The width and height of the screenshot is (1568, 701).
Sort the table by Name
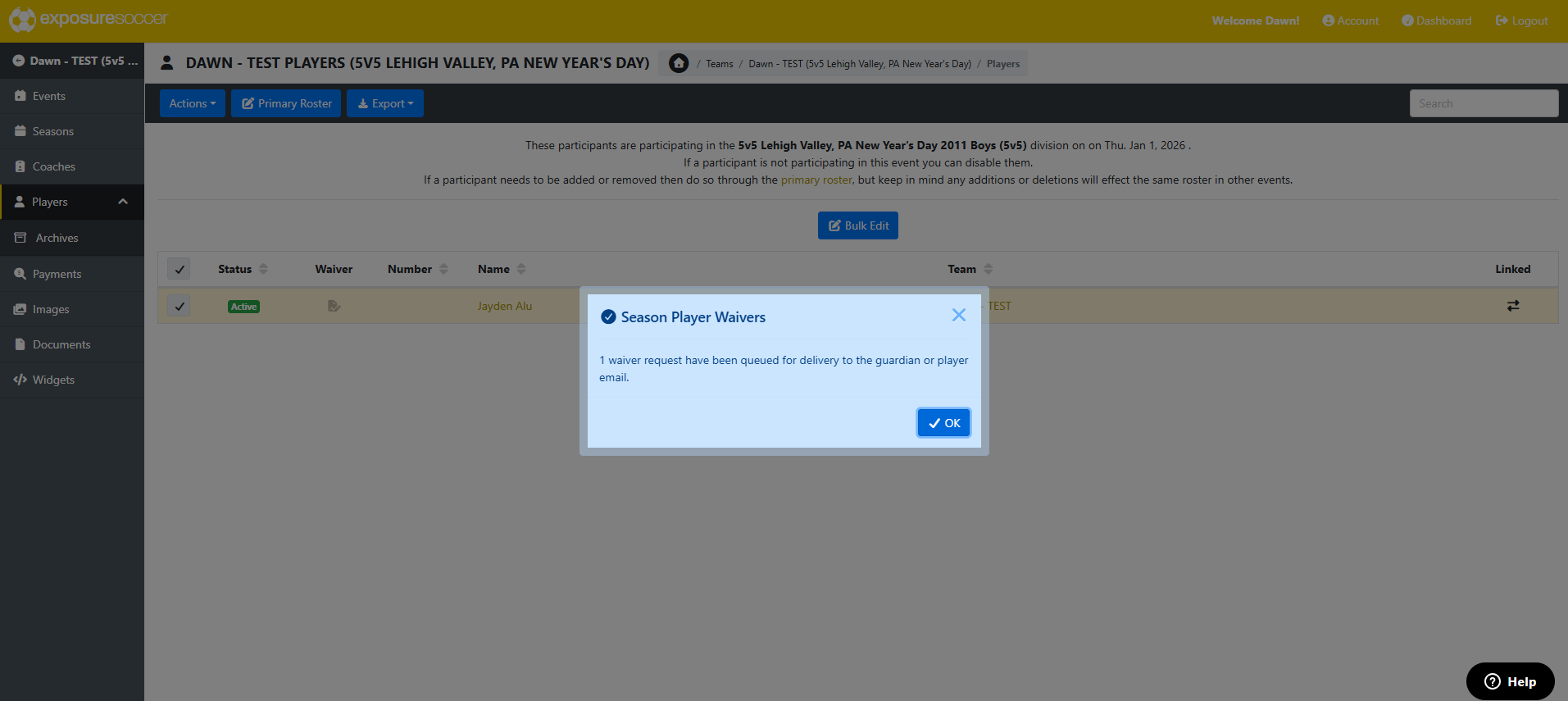pyautogui.click(x=502, y=269)
